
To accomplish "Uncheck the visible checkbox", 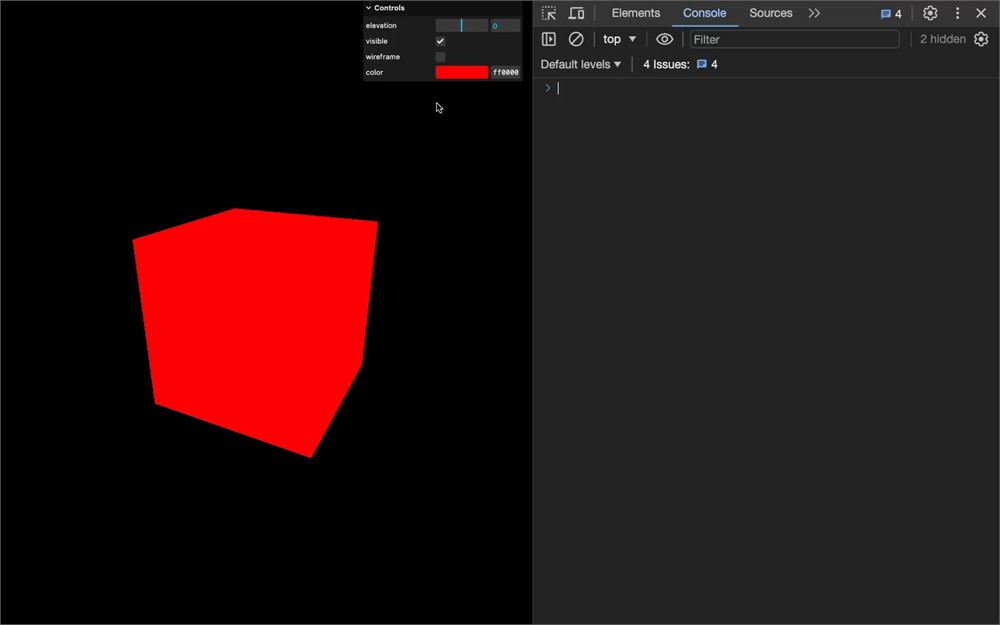I will [440, 41].
